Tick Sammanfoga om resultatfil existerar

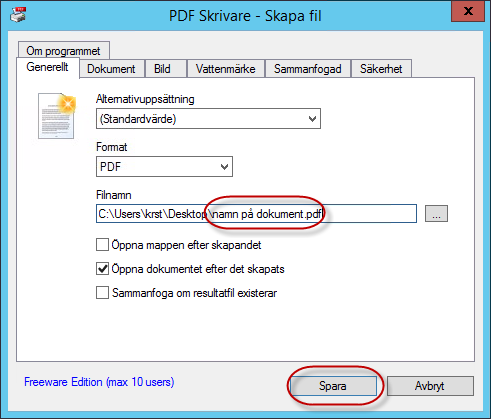pos(102,293)
